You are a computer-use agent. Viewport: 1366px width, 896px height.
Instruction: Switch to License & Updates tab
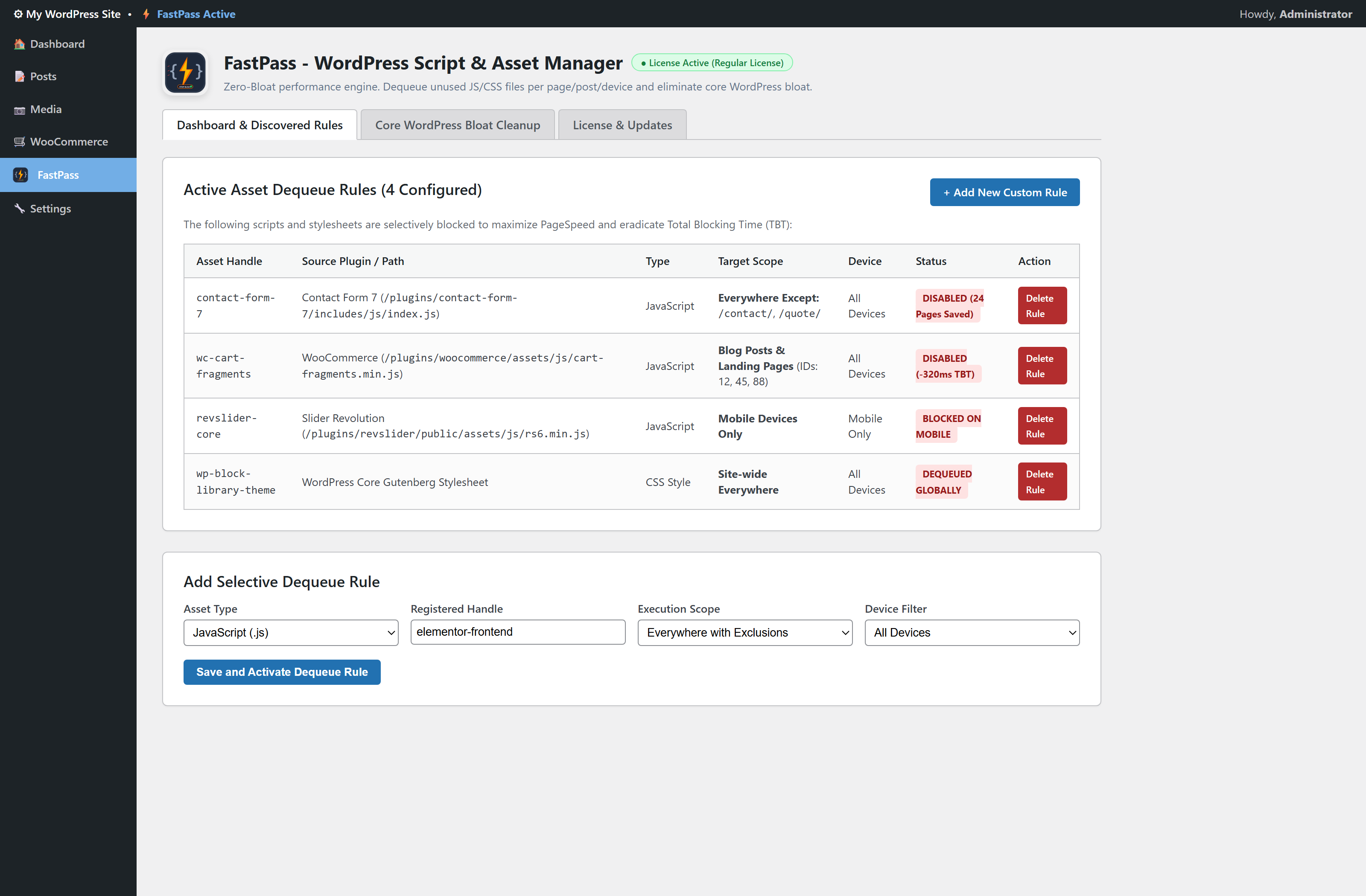tap(622, 125)
